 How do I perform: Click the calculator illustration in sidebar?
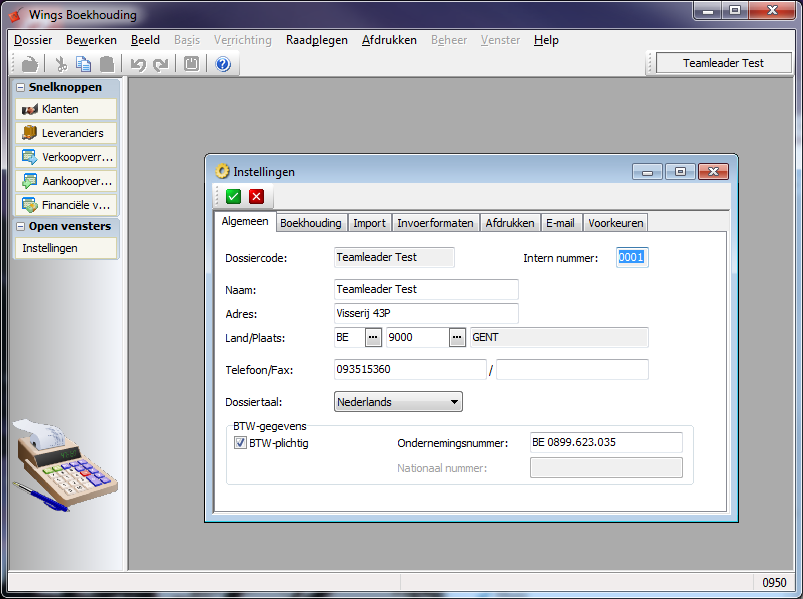tap(65, 465)
